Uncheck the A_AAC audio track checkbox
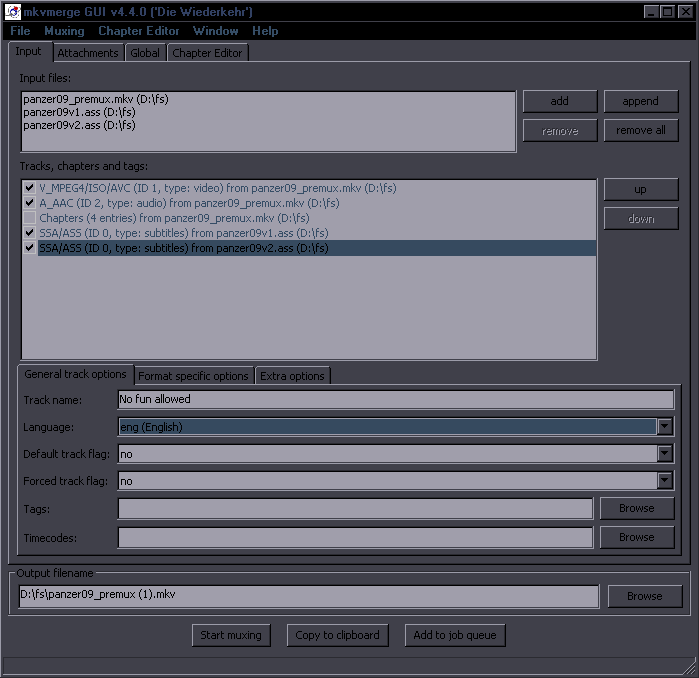The height and width of the screenshot is (678, 699). (x=29, y=203)
